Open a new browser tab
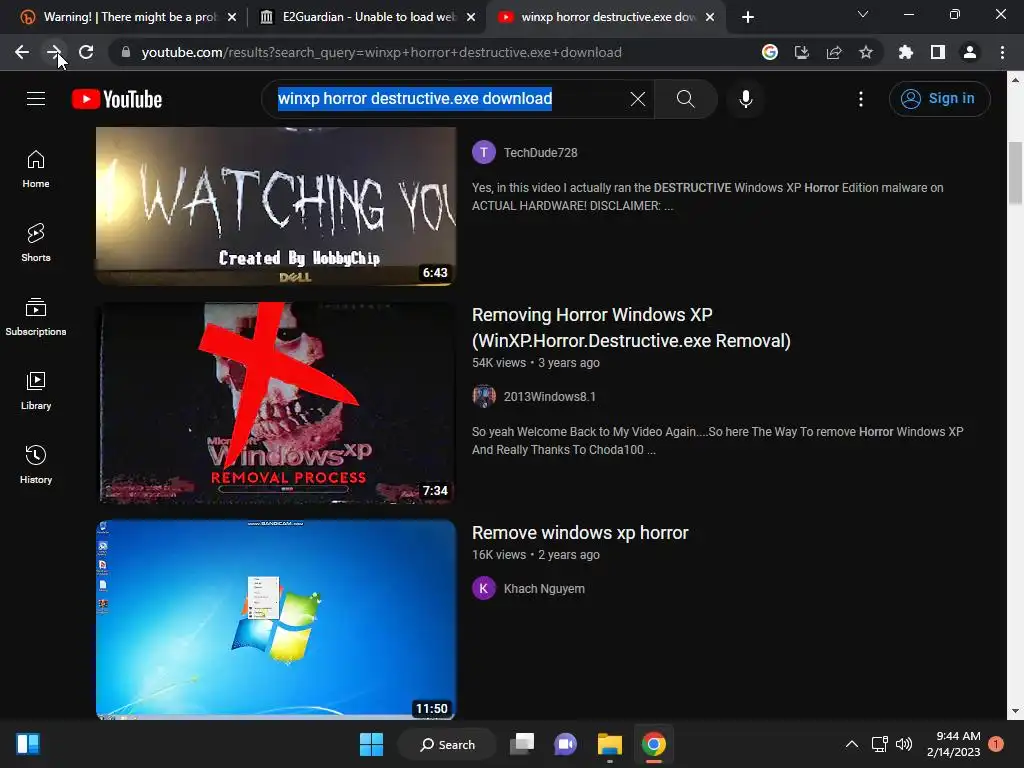 pos(748,17)
